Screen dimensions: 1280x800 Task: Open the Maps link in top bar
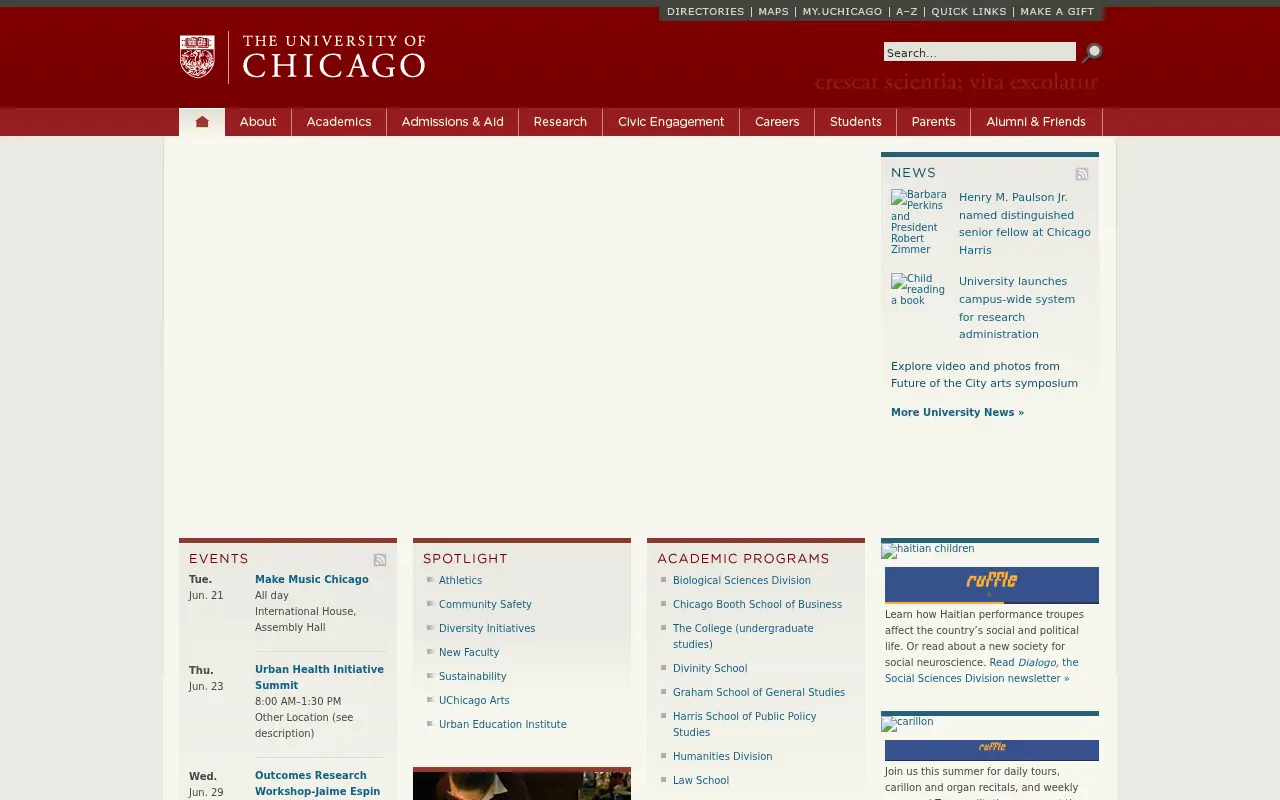point(773,12)
